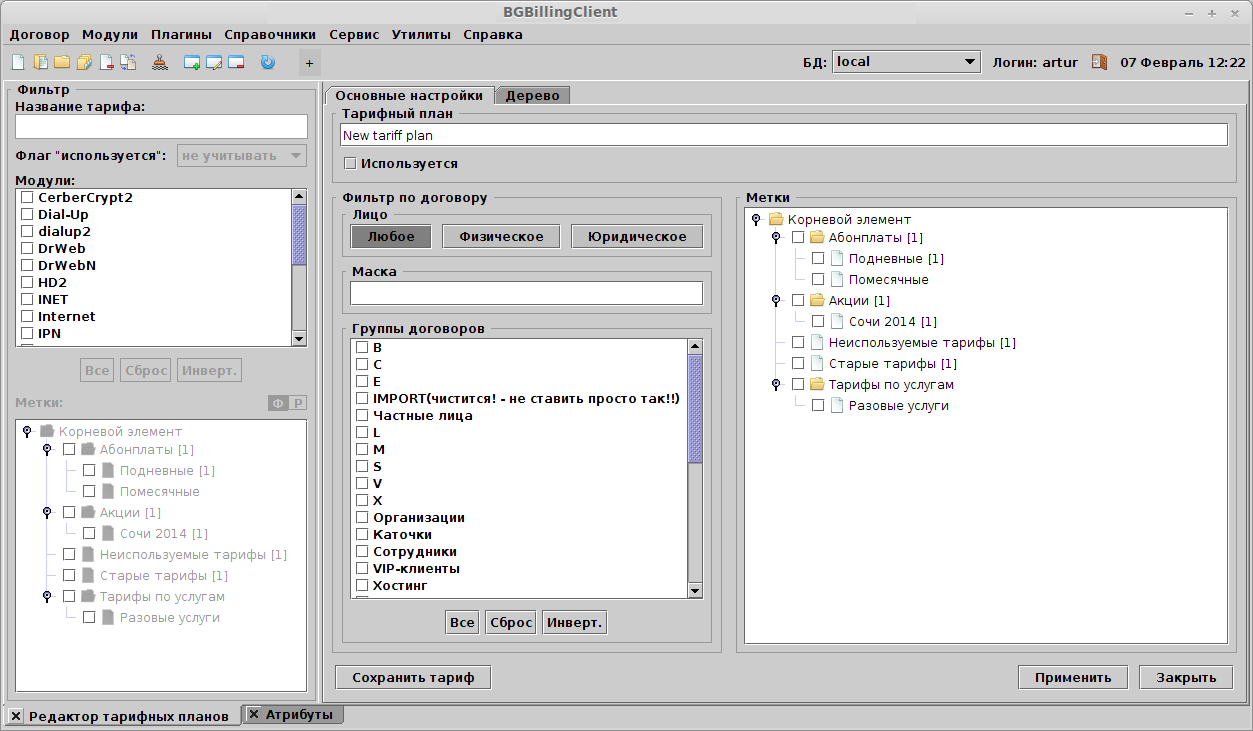Screen dimensions: 1253x731
Task: Collapse Тарифы по услугам in right Метки tree
Action: pos(776,385)
